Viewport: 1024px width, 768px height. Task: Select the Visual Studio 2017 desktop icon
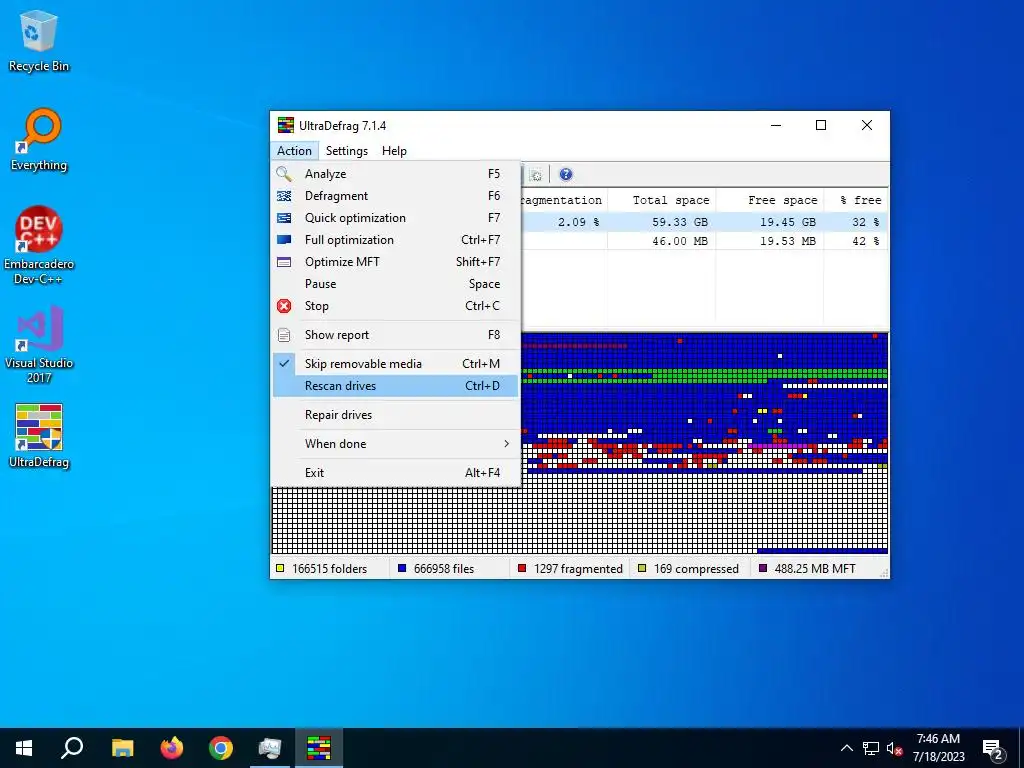39,344
